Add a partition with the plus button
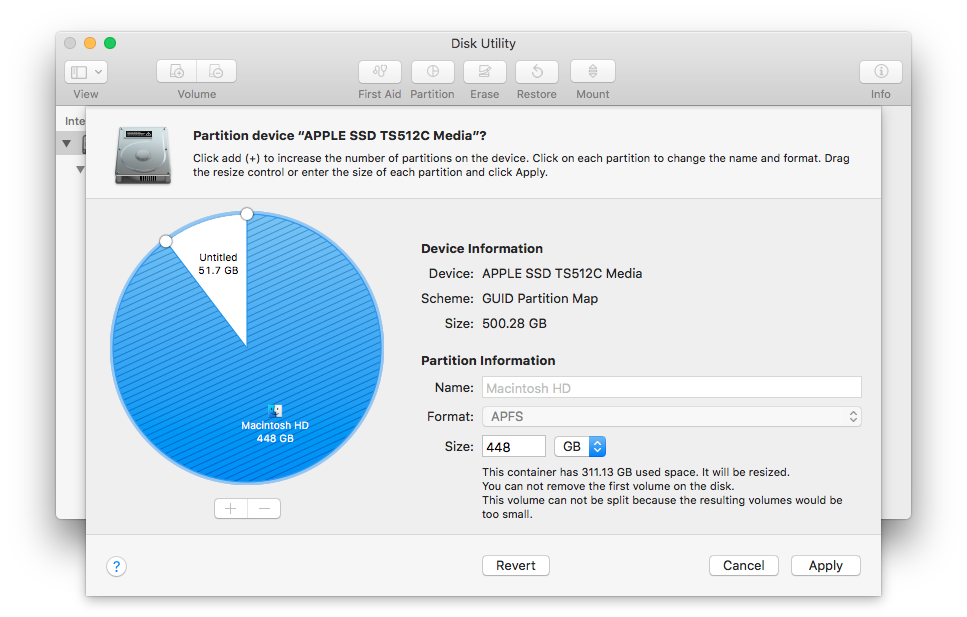Screen dimensions: 967x617 tap(231, 508)
